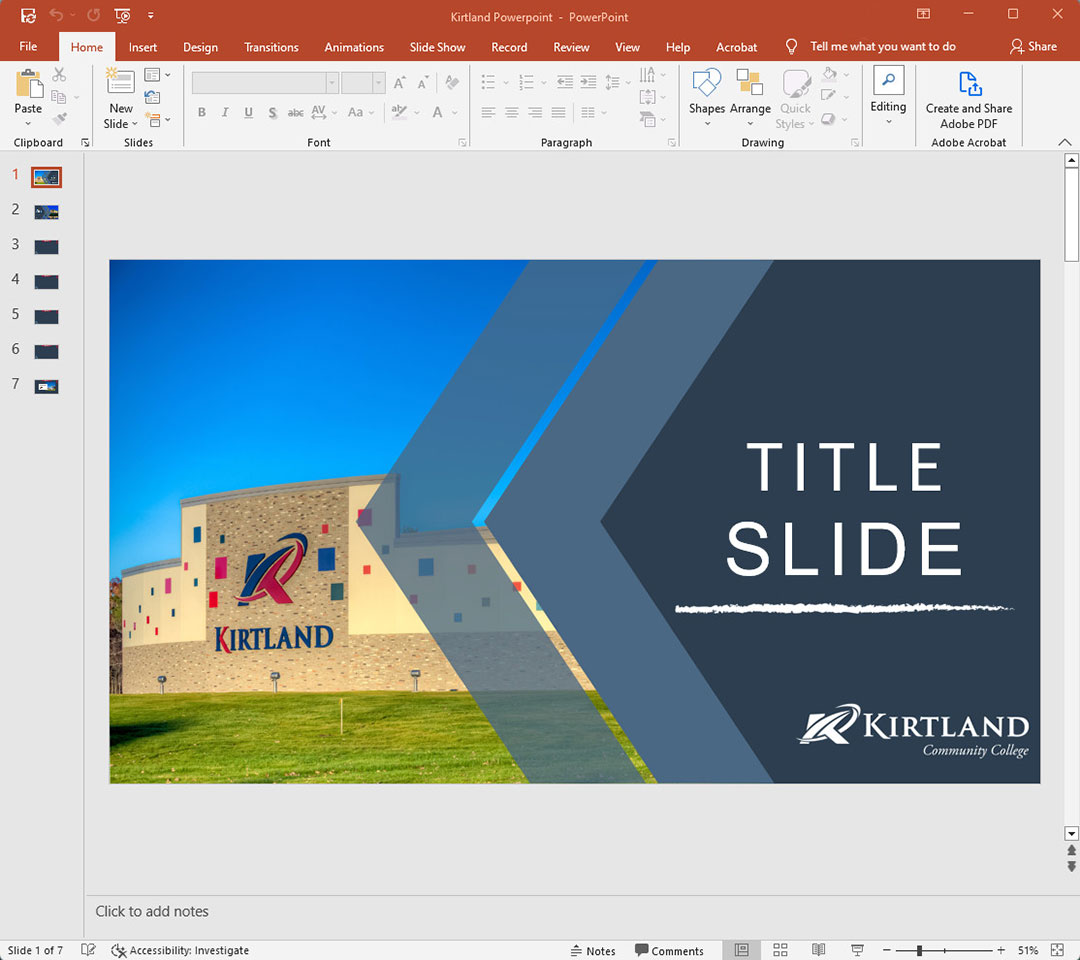Open the File menu
This screenshot has width=1080, height=960.
[x=28, y=47]
